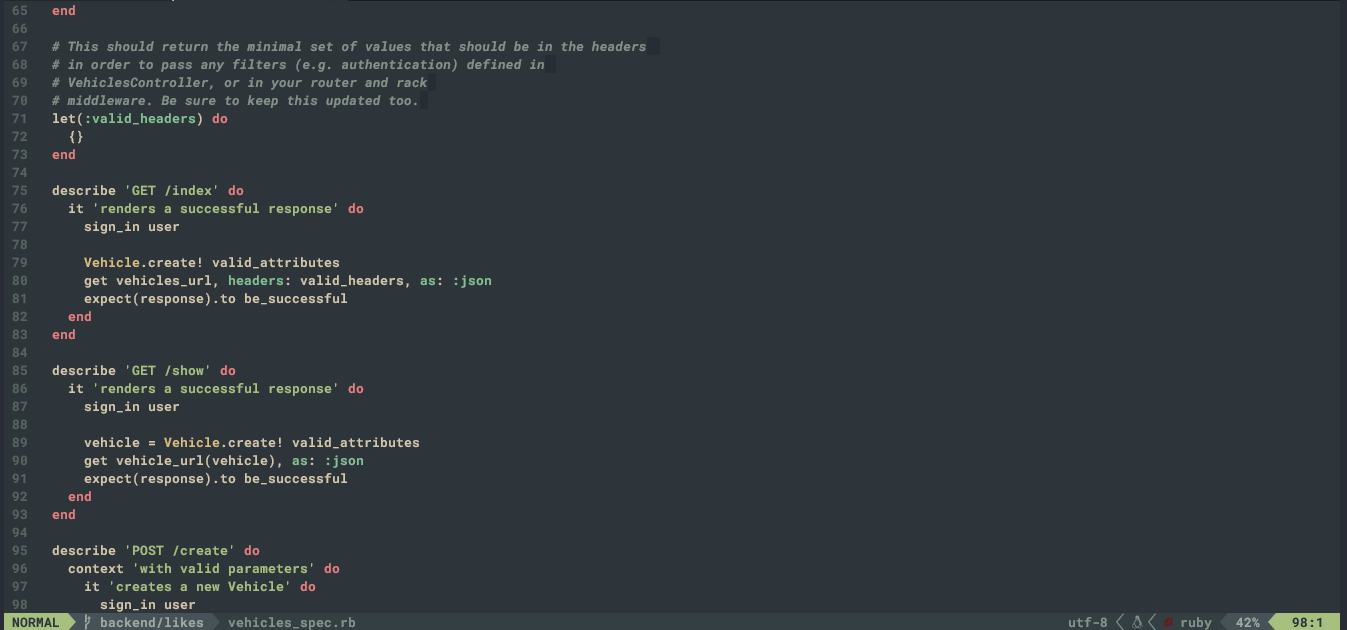Click line number 75 in gutter
Viewport: 1347px width, 630px height.
point(20,190)
